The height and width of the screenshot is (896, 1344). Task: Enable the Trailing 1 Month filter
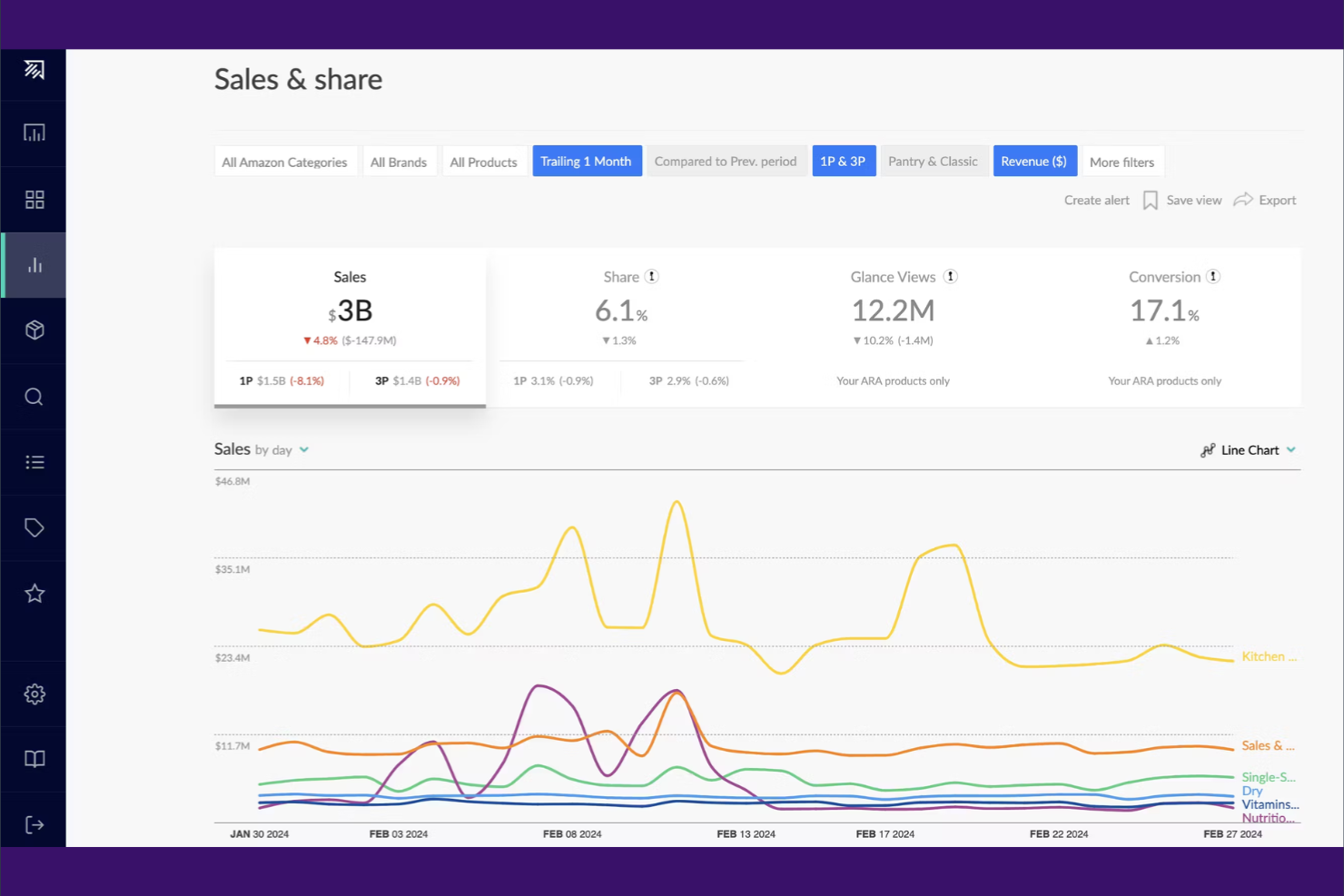point(587,161)
